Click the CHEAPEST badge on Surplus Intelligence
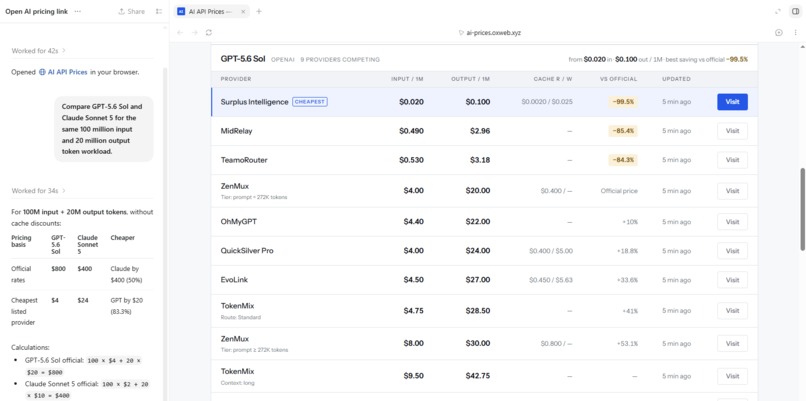Screen dimensions: 806x401 [310, 102]
